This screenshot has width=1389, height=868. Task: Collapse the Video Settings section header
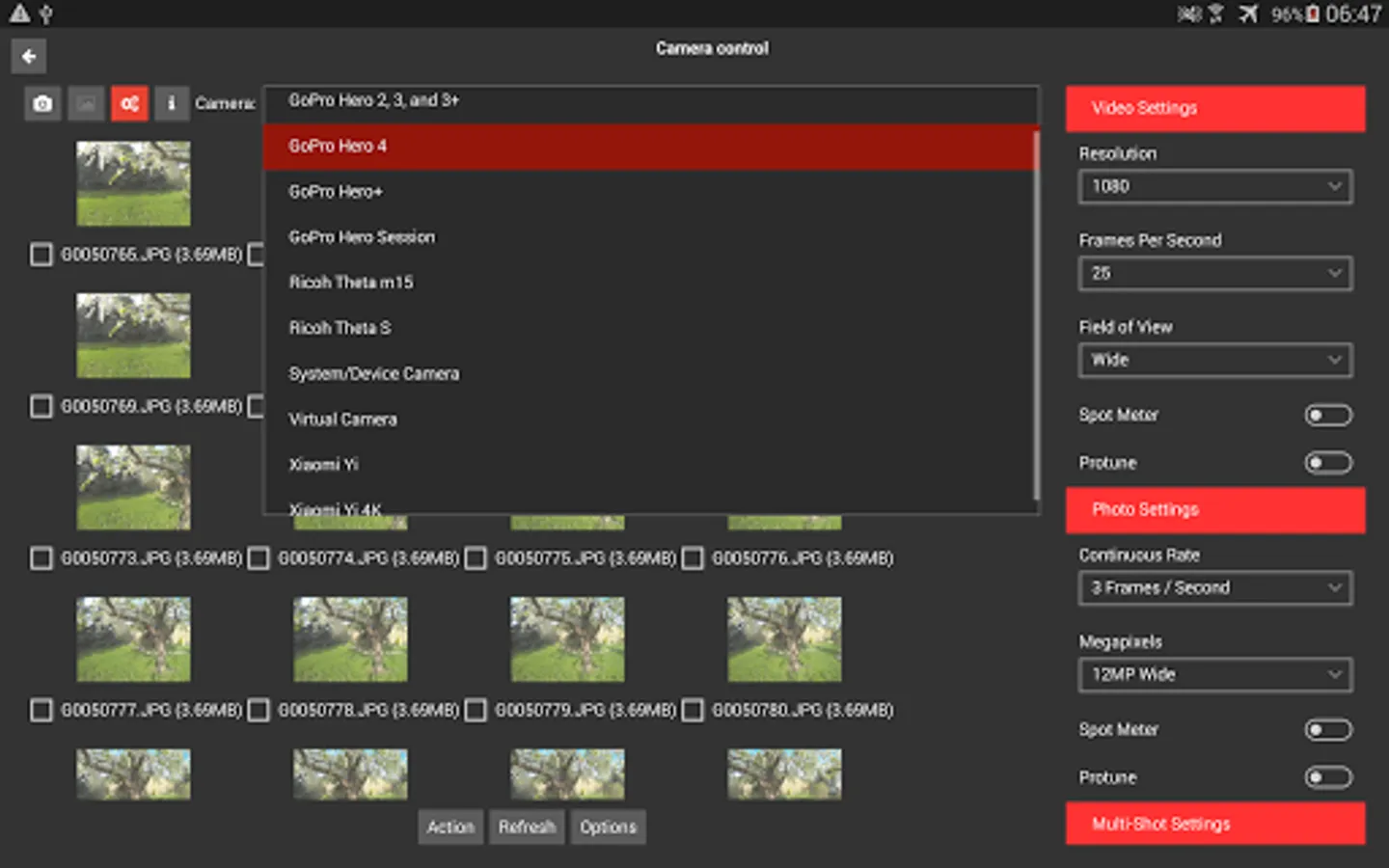tap(1215, 108)
